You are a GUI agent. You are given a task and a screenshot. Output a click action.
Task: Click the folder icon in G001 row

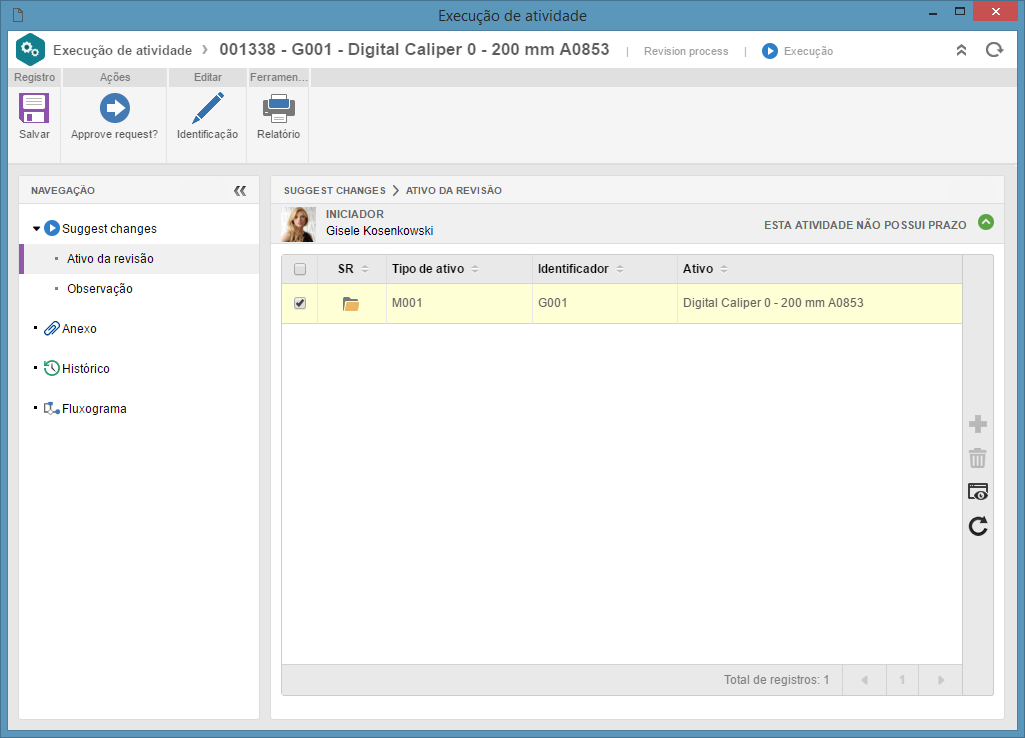tap(351, 304)
